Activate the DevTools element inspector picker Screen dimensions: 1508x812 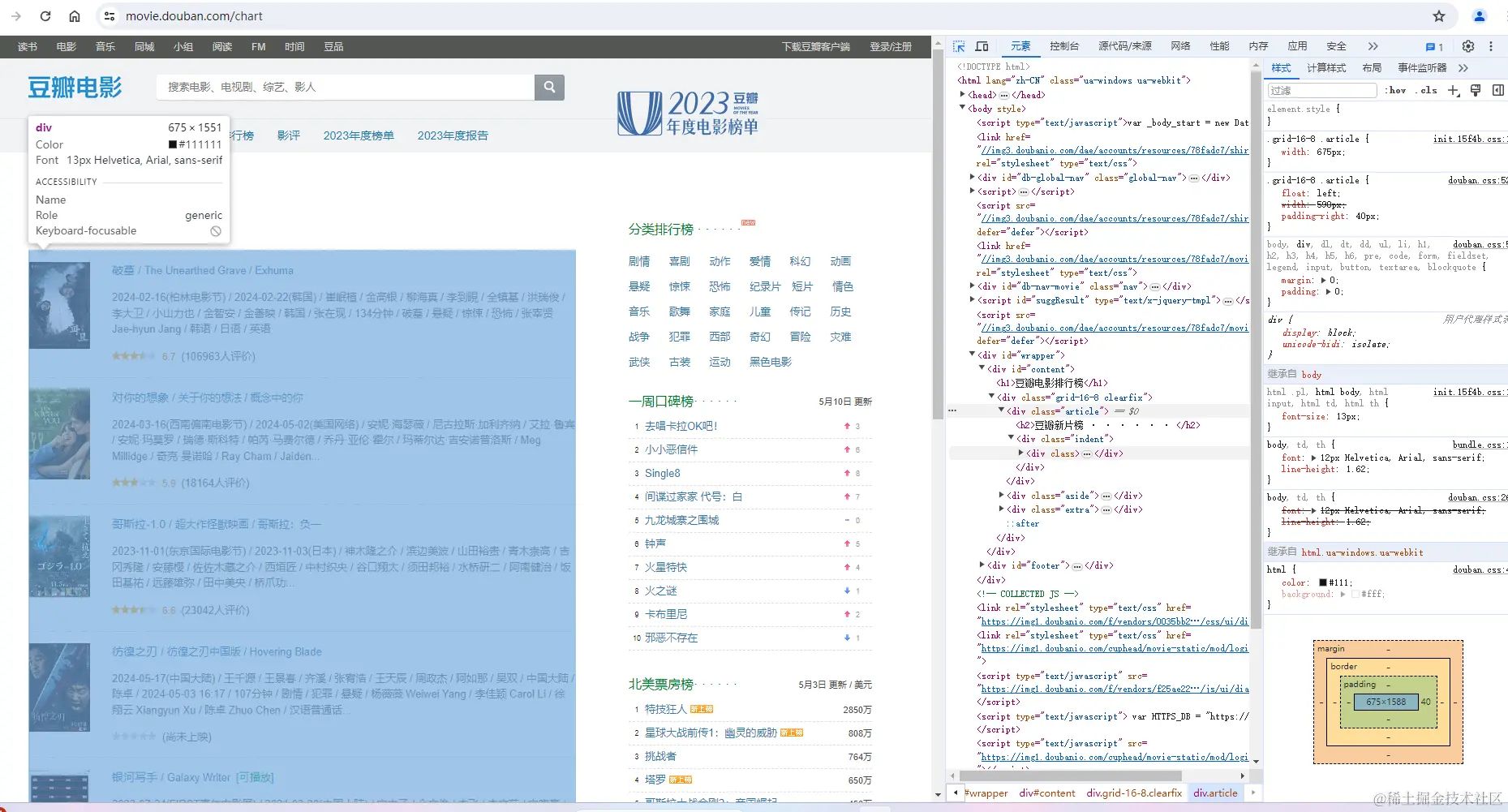[959, 46]
